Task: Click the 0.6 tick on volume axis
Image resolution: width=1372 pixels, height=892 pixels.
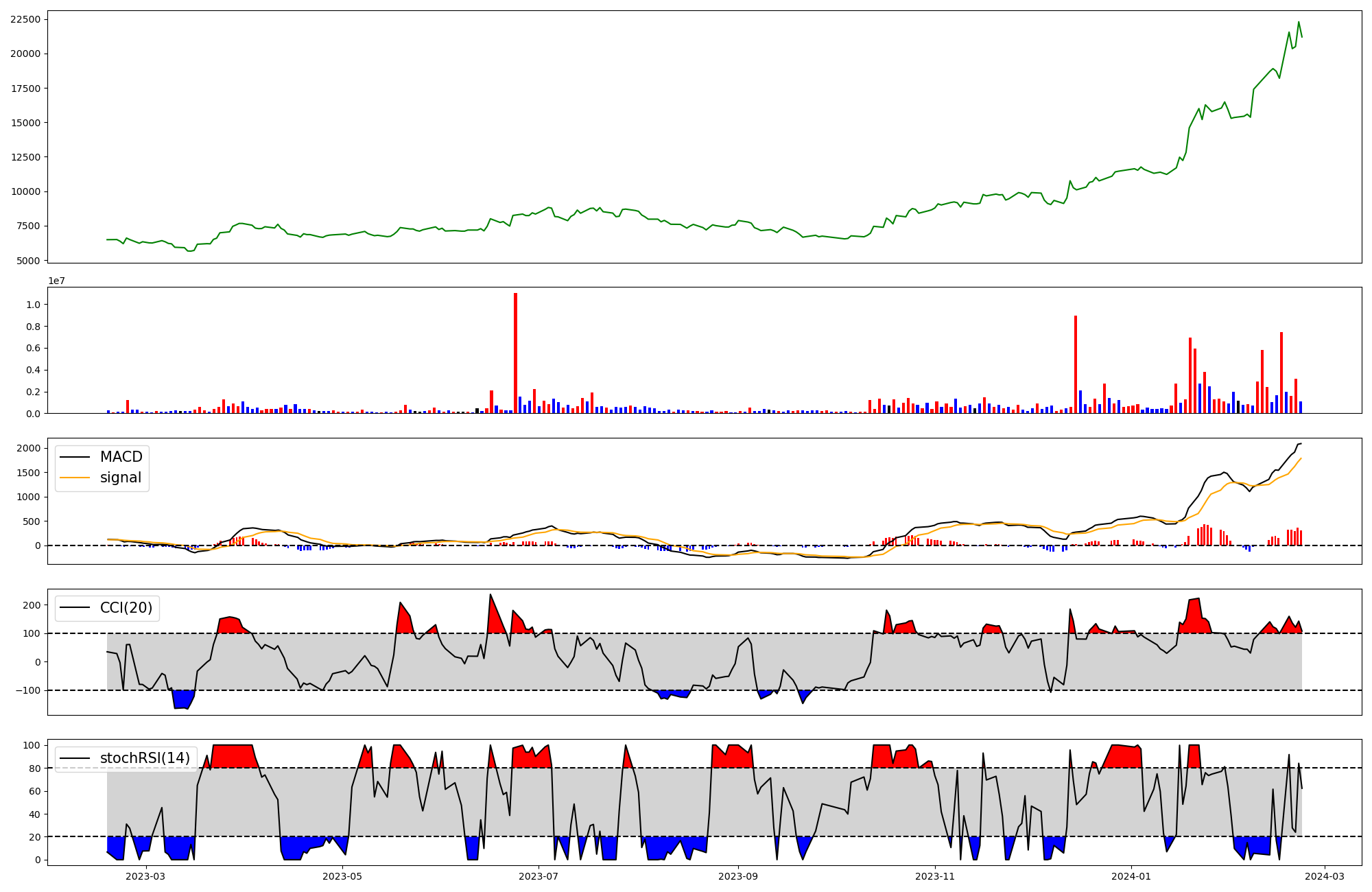Action: [32, 348]
